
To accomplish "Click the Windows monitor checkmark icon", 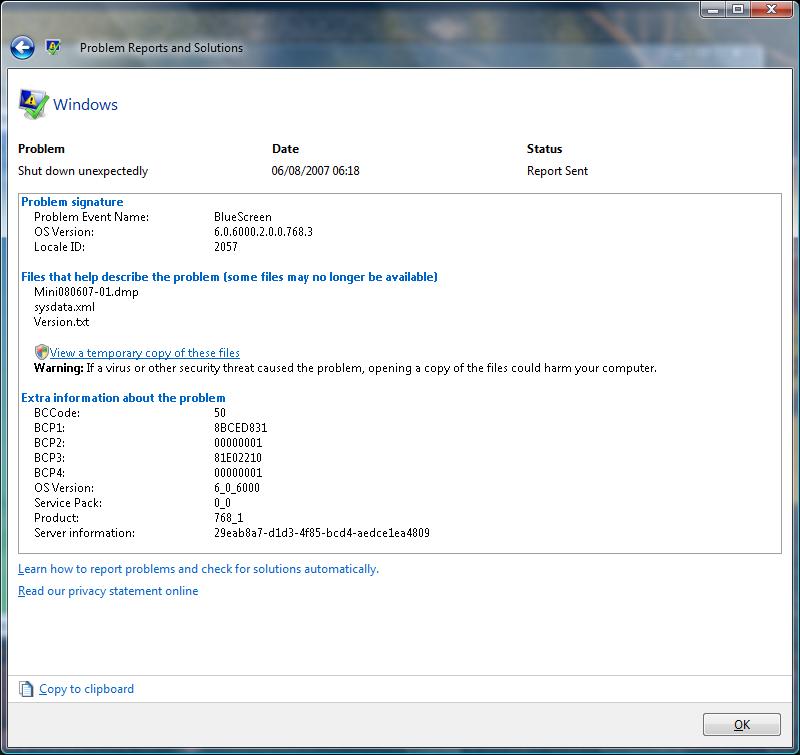I will pyautogui.click(x=34, y=104).
